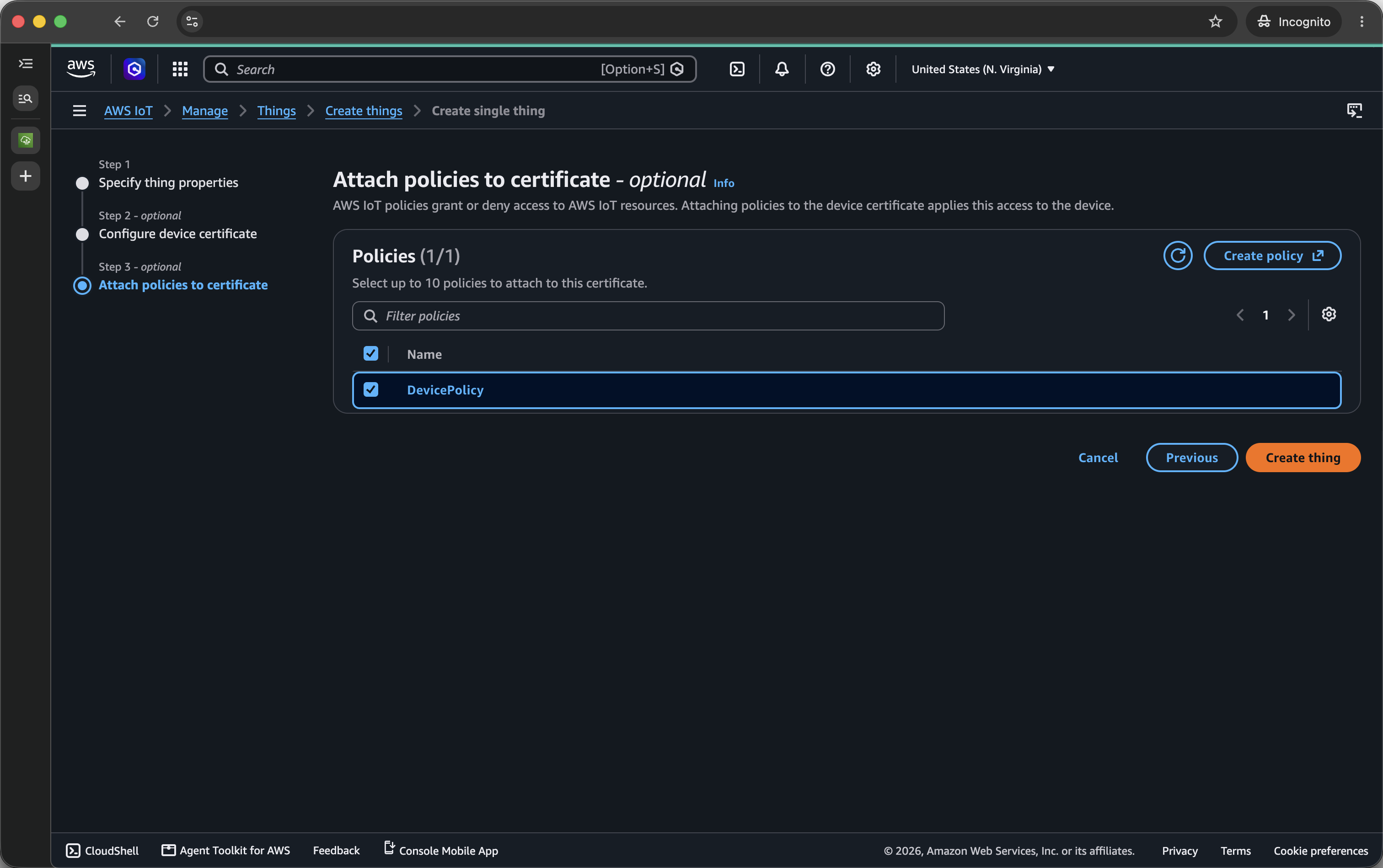Open Console Mobile App in footer
Screen dimensions: 1383x868
pyautogui.click(x=440, y=850)
